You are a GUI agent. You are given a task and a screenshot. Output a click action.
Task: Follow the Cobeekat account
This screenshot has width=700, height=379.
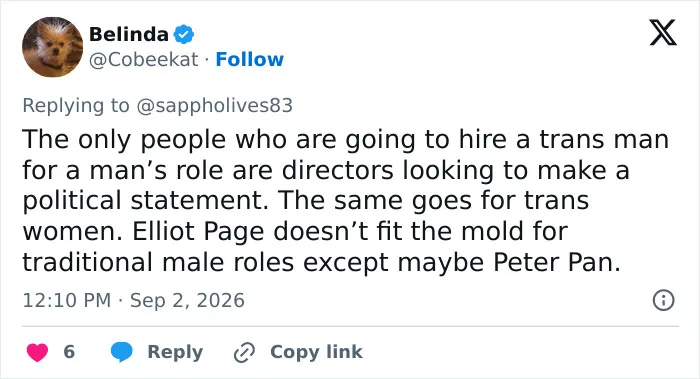pos(250,59)
